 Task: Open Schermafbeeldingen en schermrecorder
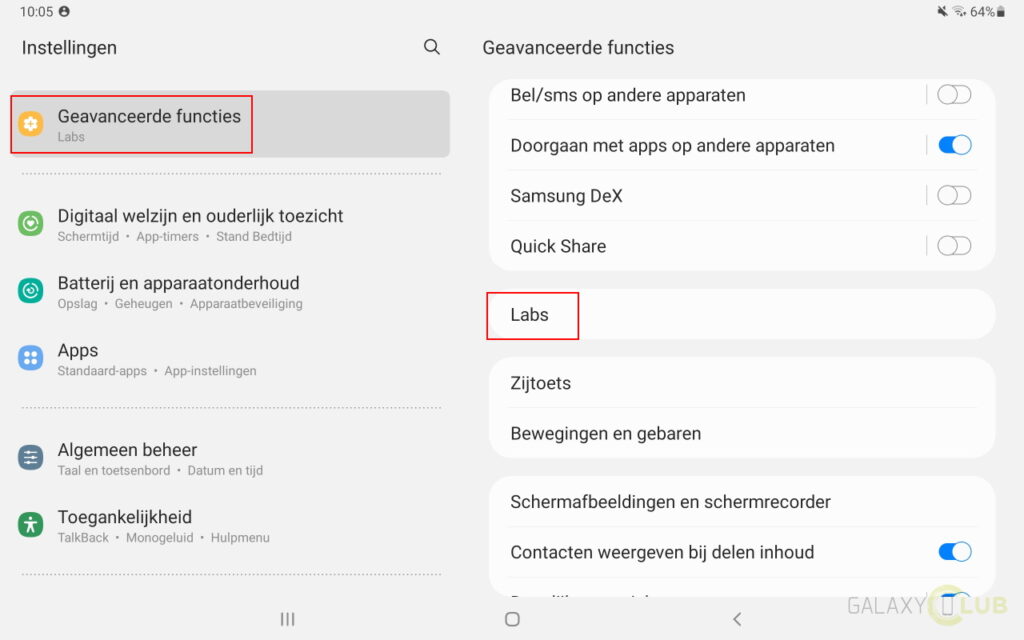[x=742, y=502]
